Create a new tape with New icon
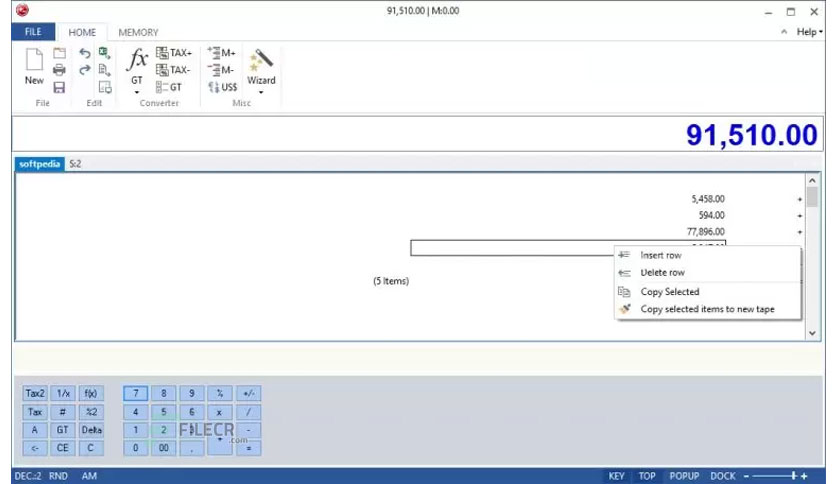 point(34,66)
